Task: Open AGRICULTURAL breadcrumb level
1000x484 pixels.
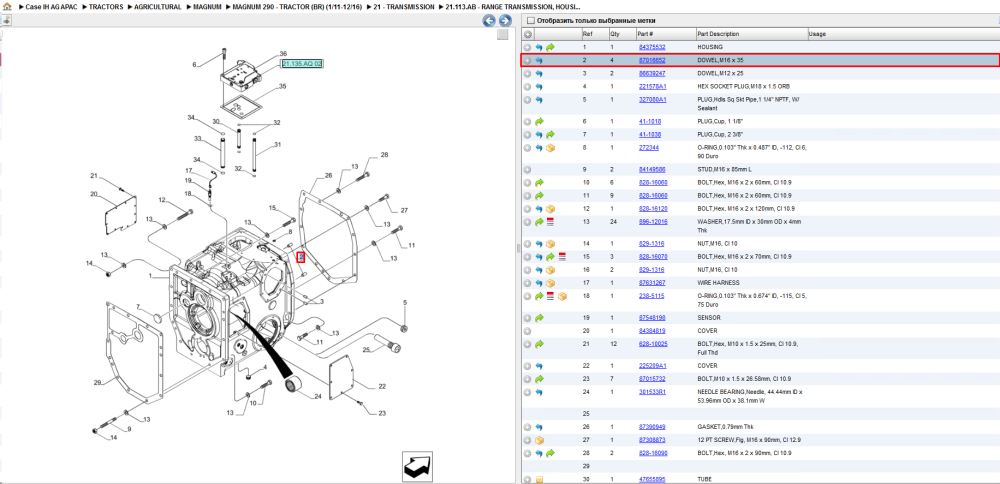Action: click(x=158, y=6)
